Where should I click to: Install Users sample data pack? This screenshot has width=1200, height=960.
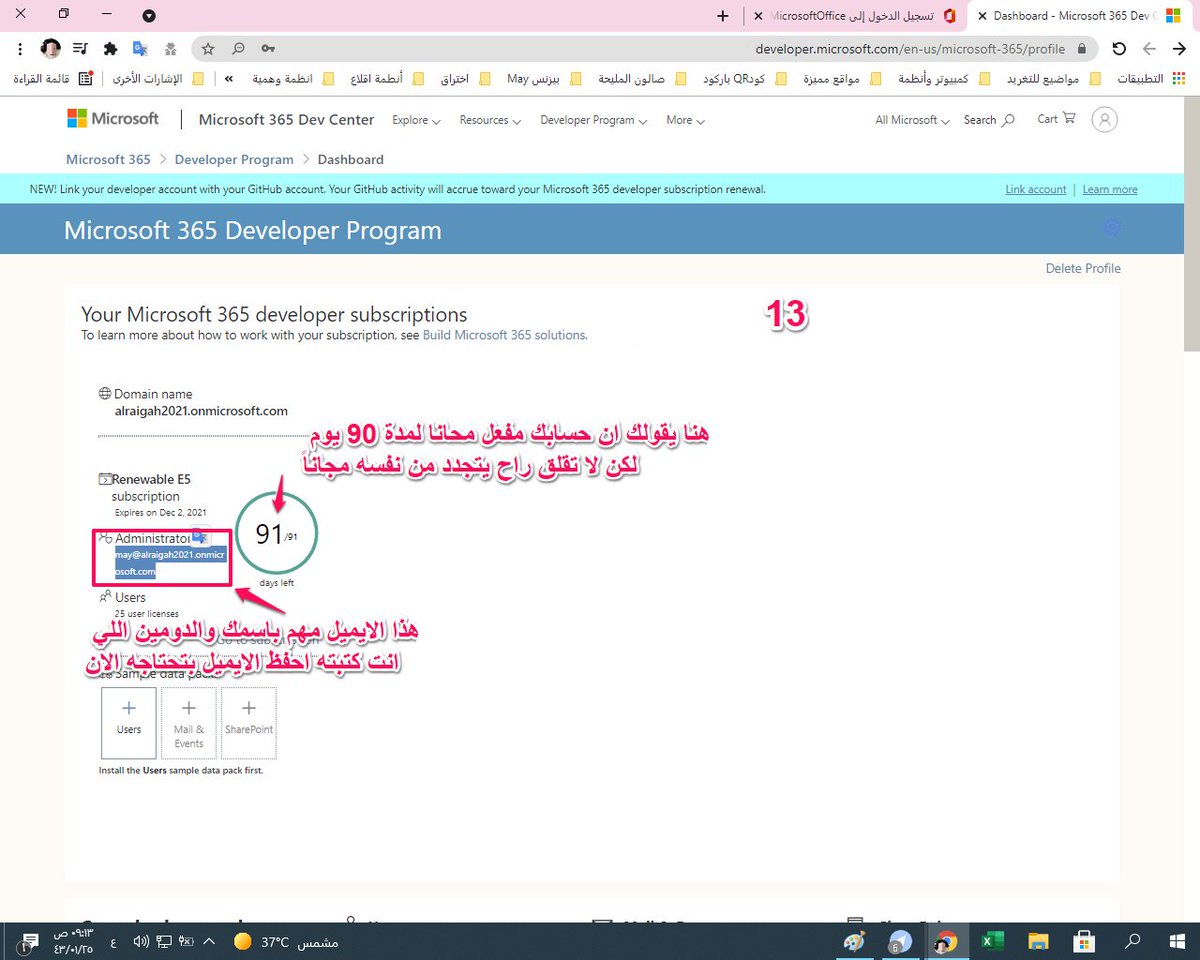129,722
